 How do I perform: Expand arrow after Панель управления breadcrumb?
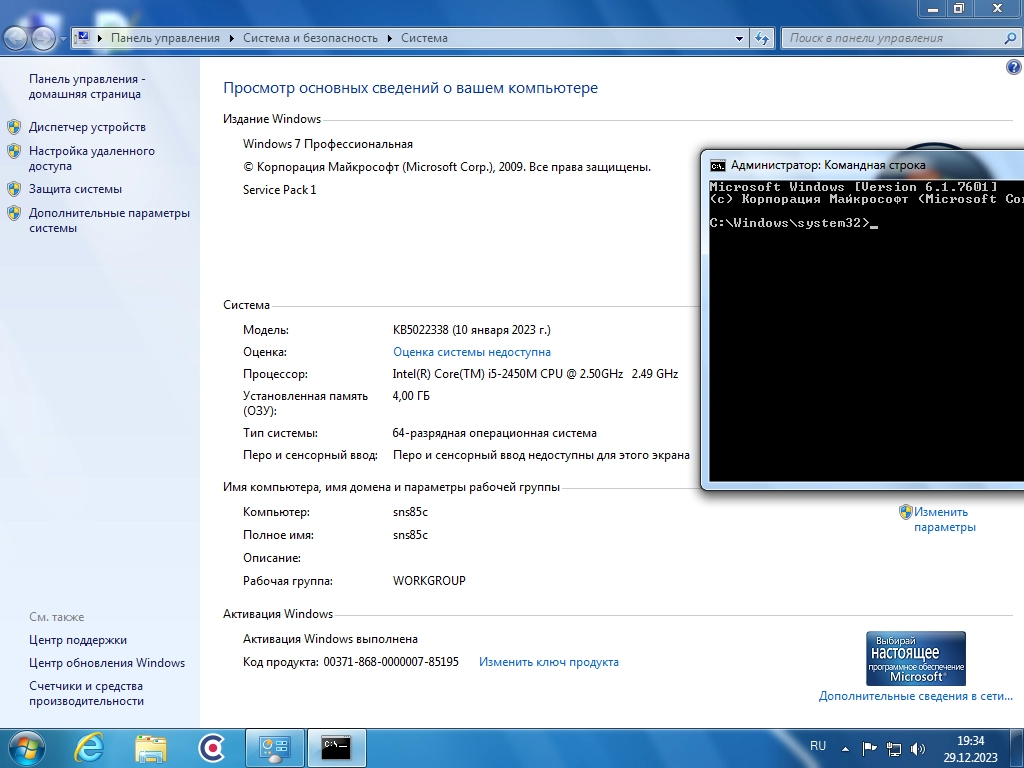(232, 38)
